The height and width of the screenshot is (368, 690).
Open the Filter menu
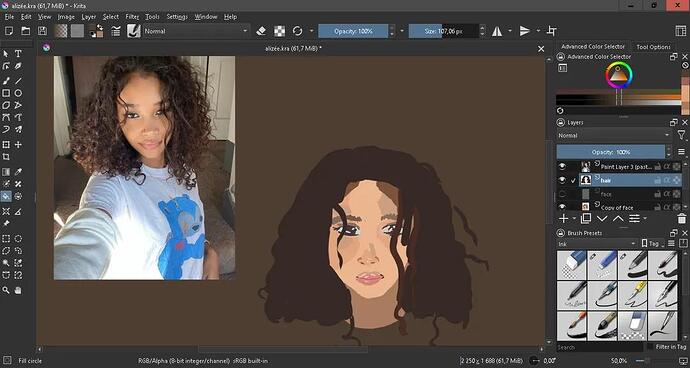[x=132, y=17]
